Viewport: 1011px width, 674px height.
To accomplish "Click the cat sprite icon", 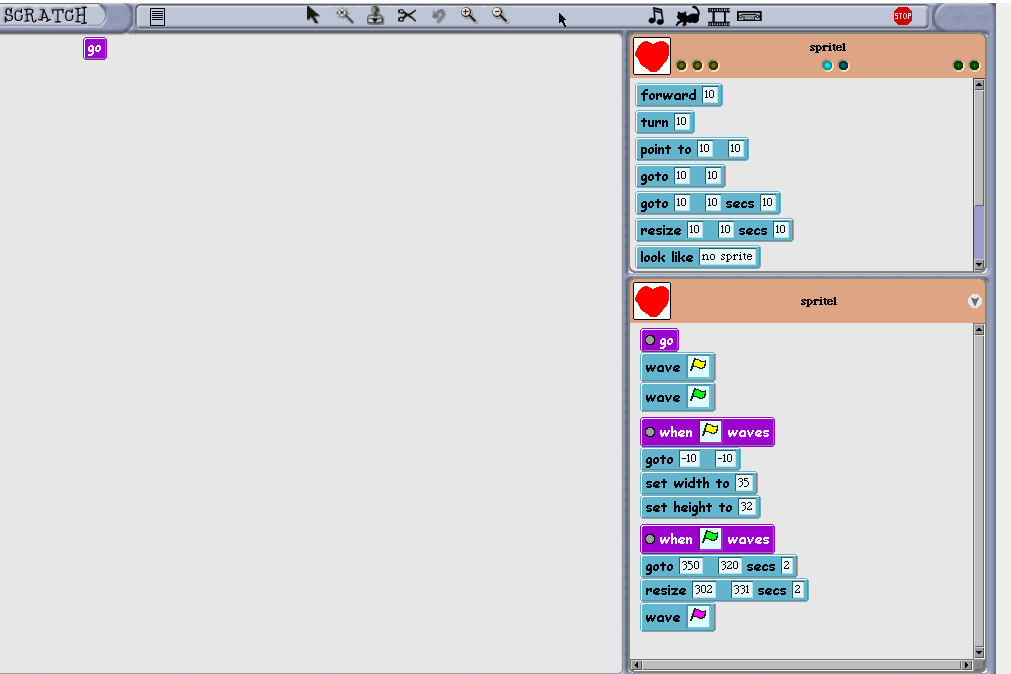I will [x=685, y=16].
